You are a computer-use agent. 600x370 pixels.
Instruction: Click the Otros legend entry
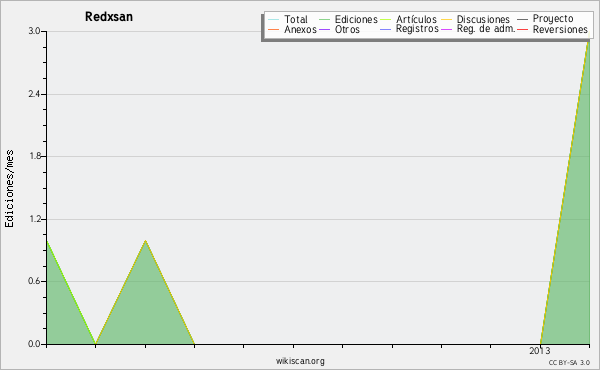click(x=347, y=29)
